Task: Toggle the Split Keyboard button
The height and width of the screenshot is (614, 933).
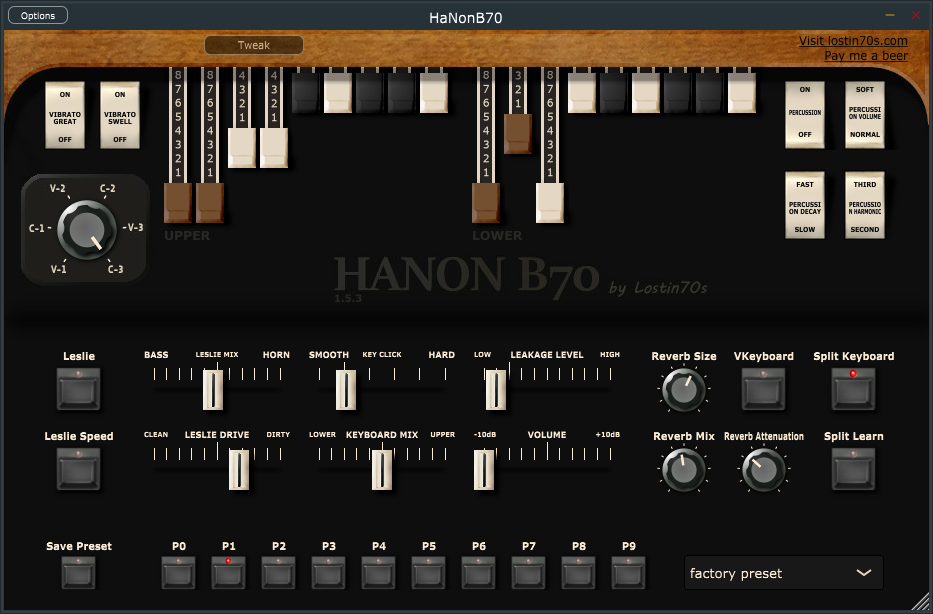Action: [x=853, y=389]
